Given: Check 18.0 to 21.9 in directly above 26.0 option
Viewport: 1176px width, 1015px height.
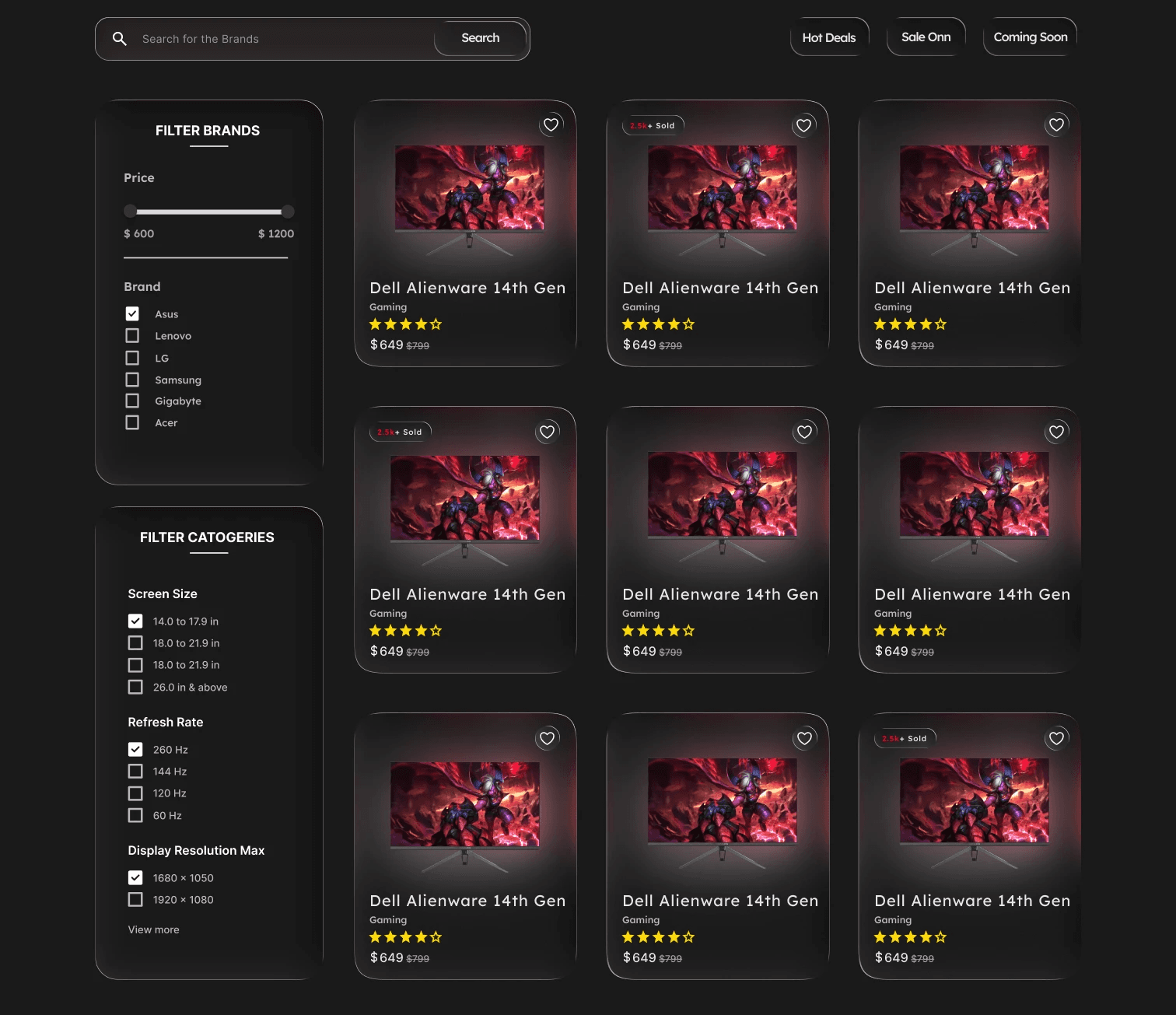Looking at the screenshot, I should point(135,665).
